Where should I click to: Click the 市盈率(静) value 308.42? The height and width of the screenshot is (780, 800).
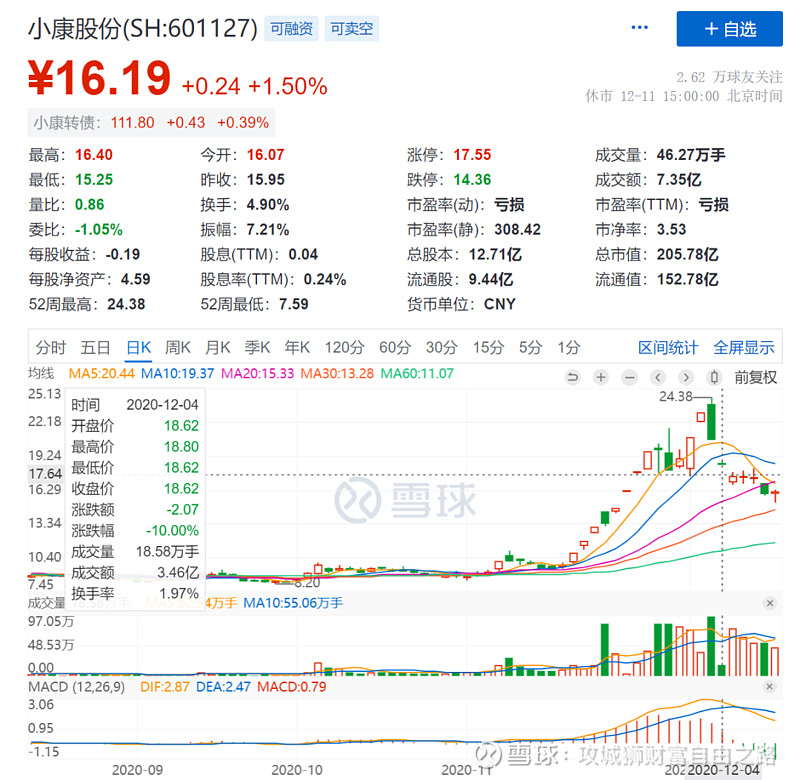point(517,230)
